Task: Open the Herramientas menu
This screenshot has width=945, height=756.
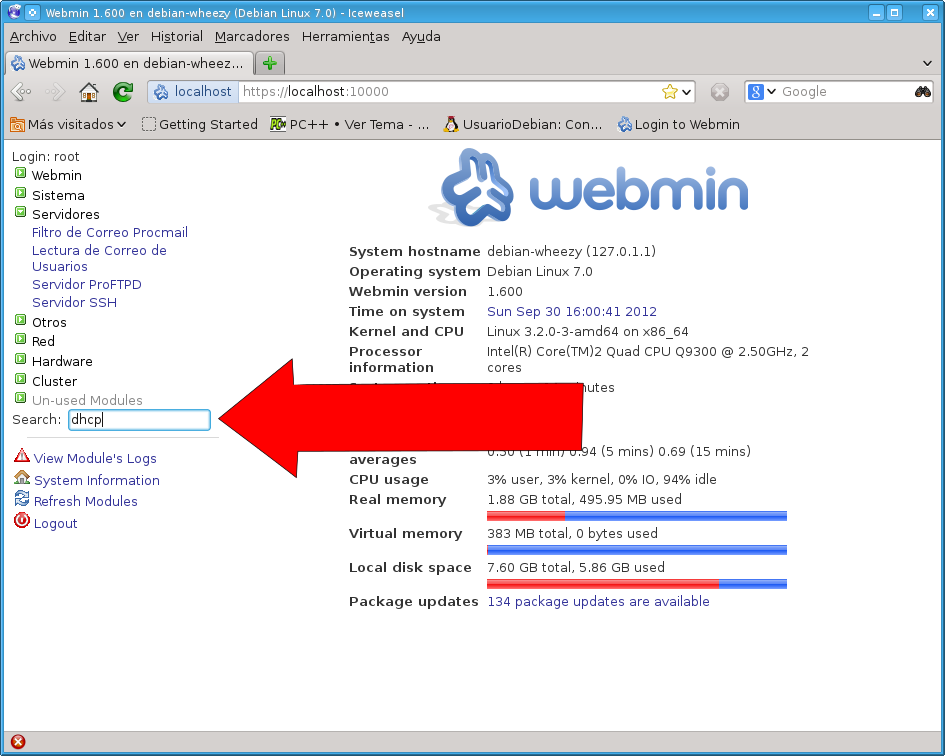Action: (345, 37)
